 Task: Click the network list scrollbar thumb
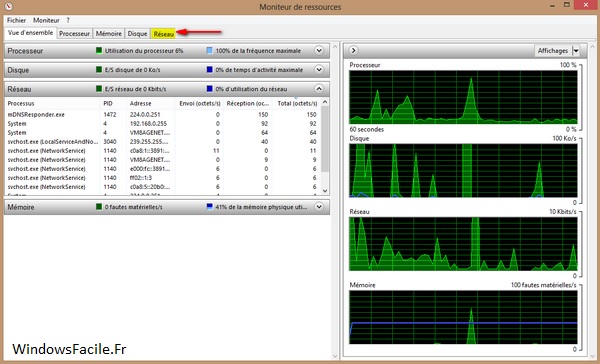(x=325, y=139)
